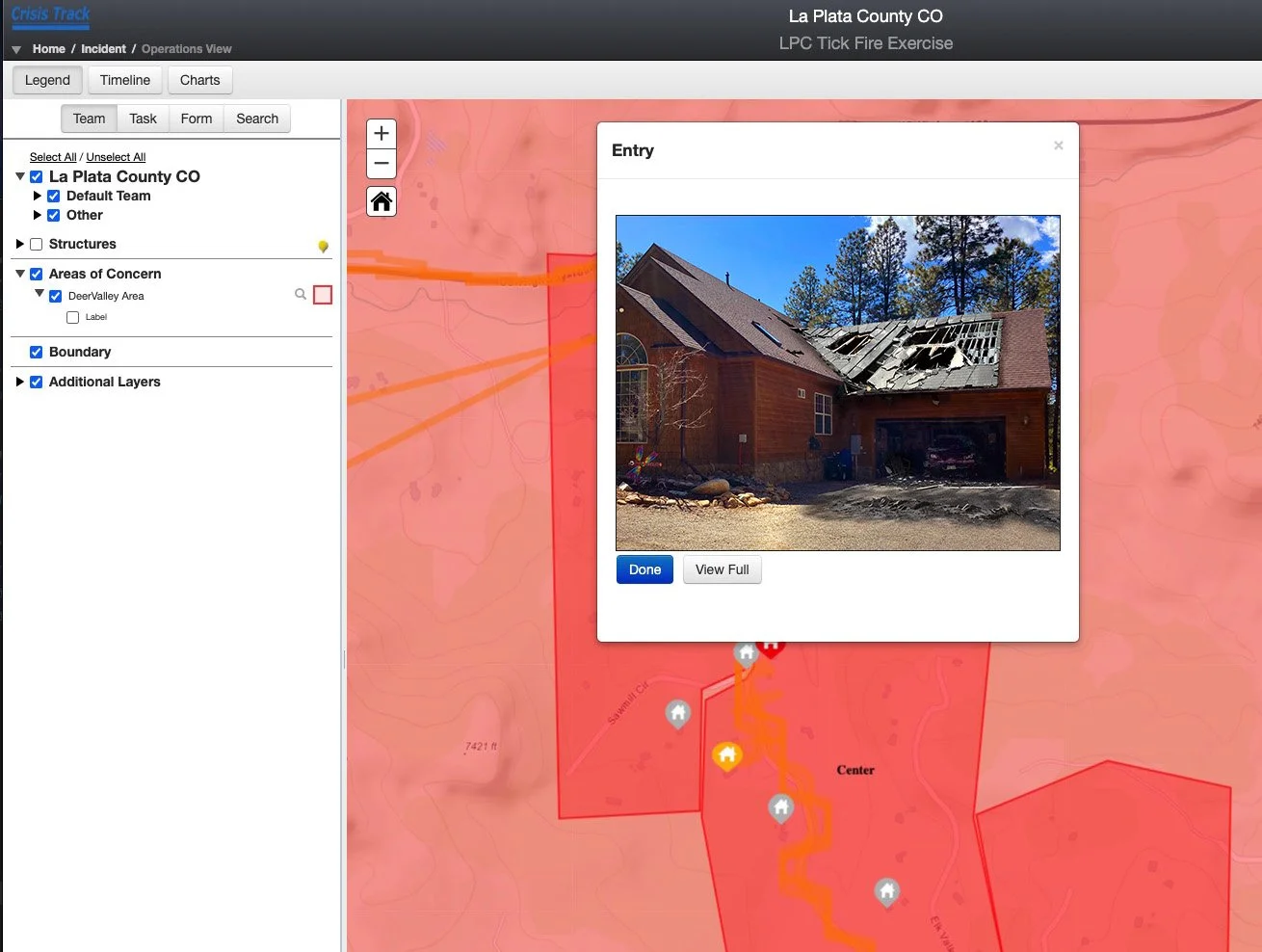Screen dimensions: 1262x952
Task: Collapse the Areas of Concern section
Action: click(19, 274)
